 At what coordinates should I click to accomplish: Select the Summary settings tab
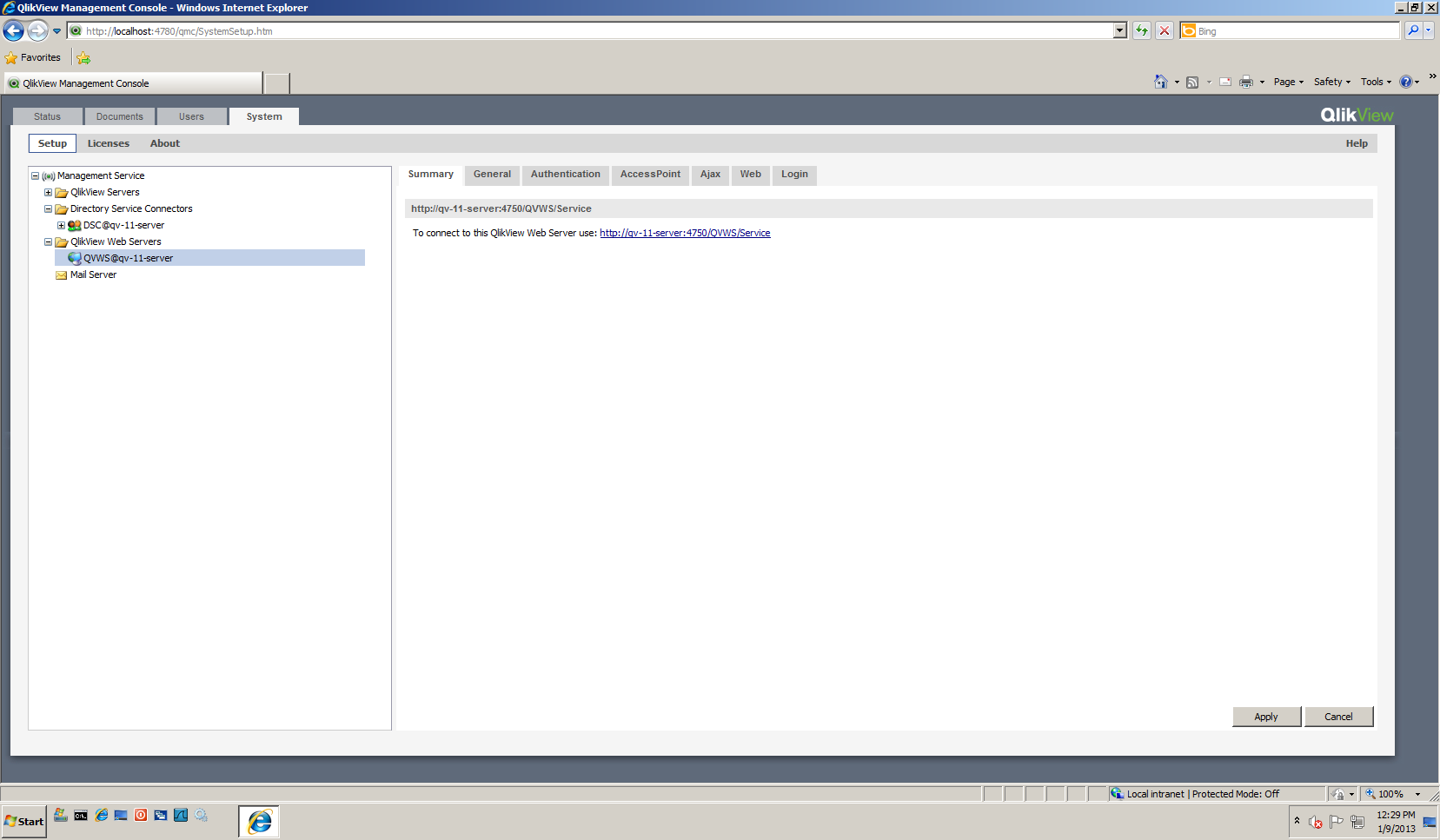pos(431,175)
